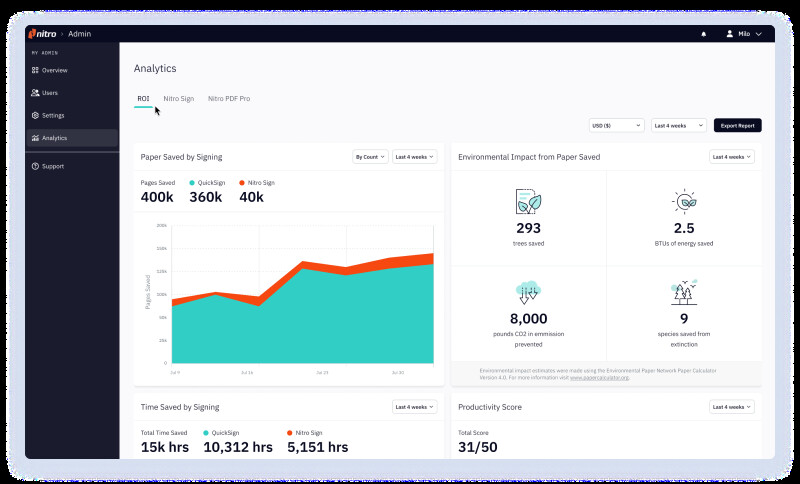
Task: Open the papercalculator.org link
Action: coord(600,378)
